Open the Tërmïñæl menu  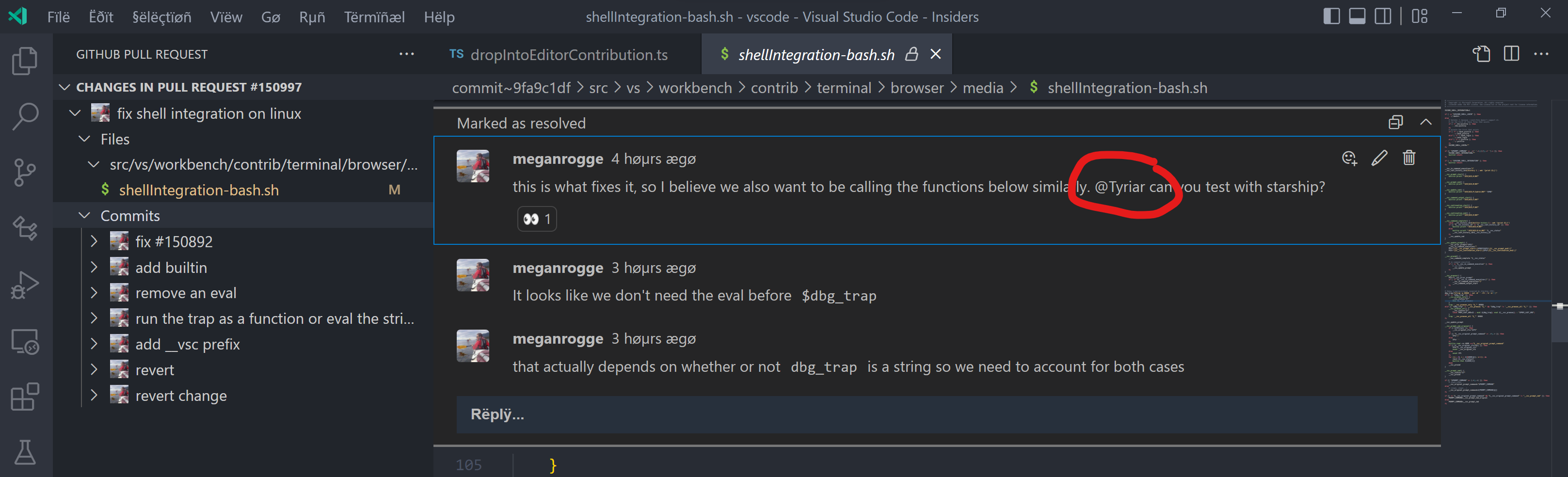coord(375,17)
